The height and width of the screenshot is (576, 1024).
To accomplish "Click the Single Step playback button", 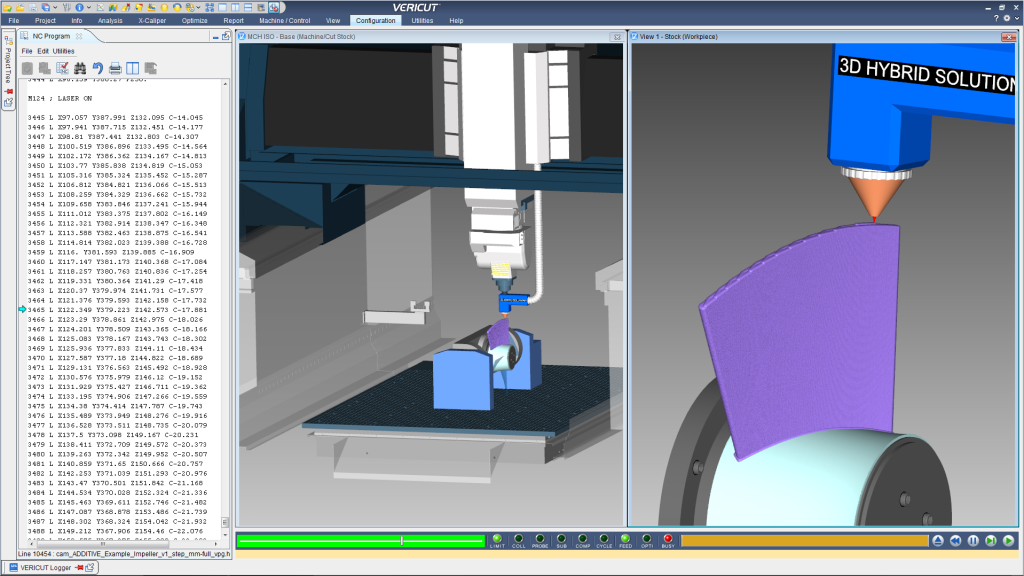I will tap(990, 540).
